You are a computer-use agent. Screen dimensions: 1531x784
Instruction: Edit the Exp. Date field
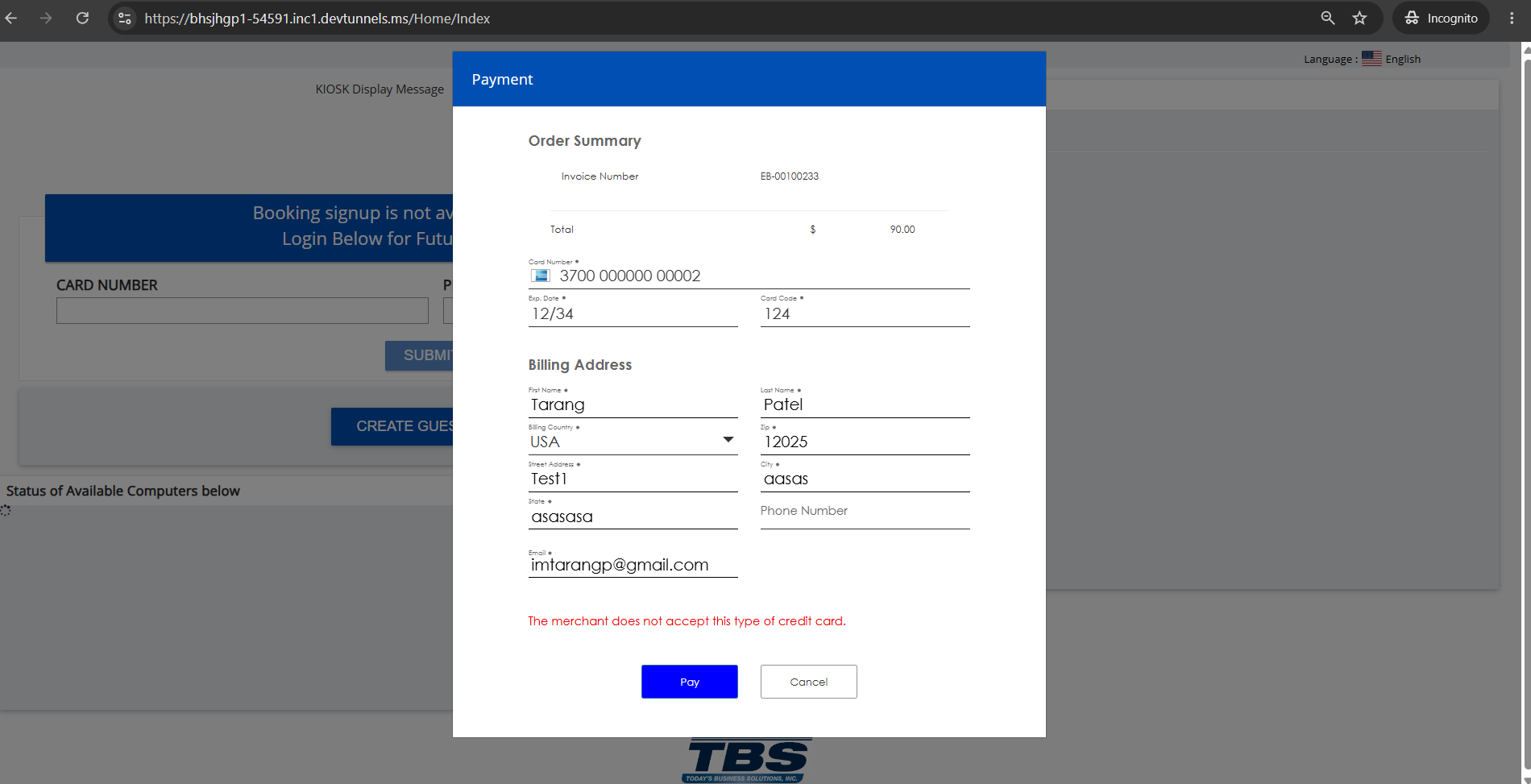pyautogui.click(x=633, y=313)
